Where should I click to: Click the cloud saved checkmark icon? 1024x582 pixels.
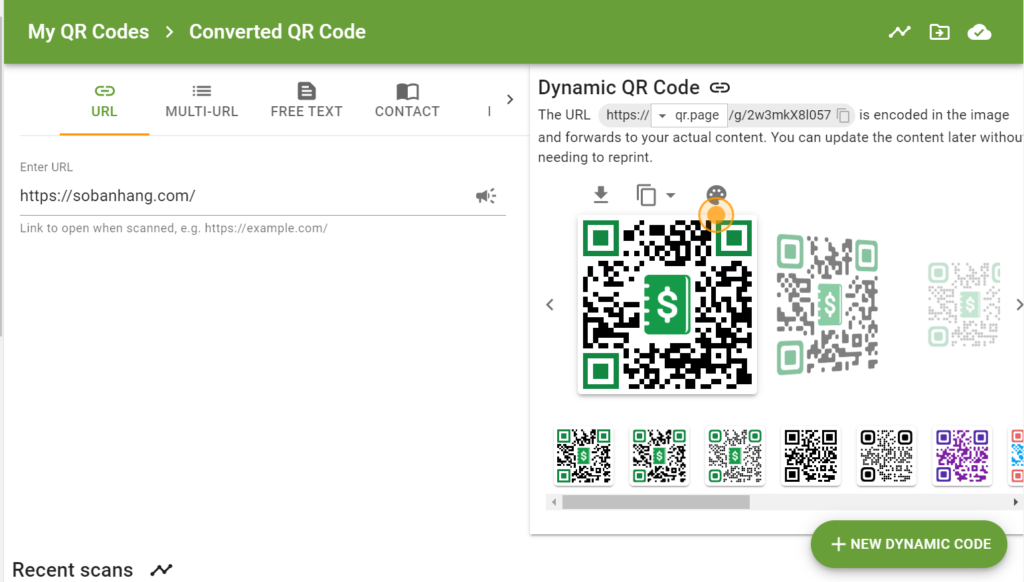(979, 31)
